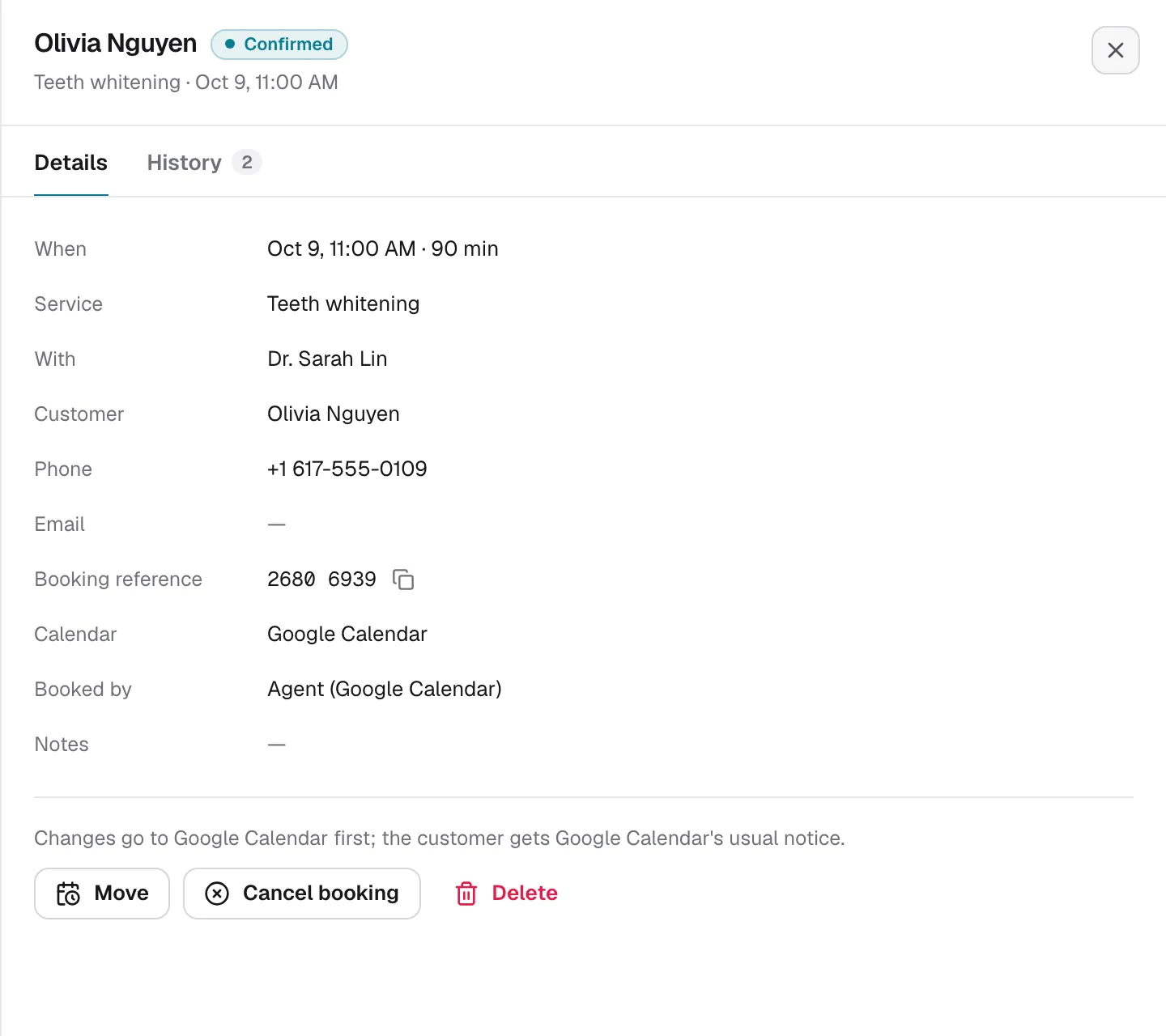Click Google Calendar in Calendar row
This screenshot has height=1036, width=1166.
(x=347, y=635)
